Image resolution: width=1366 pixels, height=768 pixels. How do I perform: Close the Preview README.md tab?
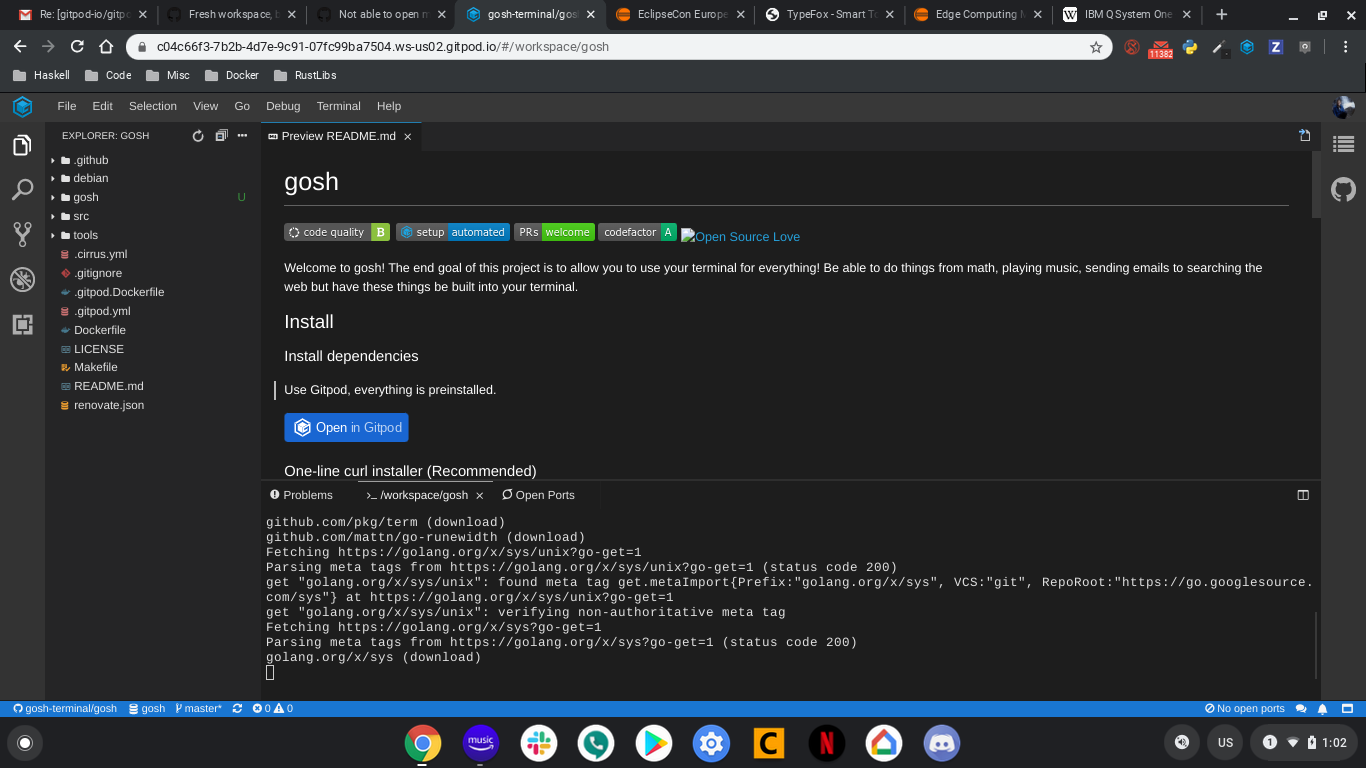pyautogui.click(x=408, y=137)
